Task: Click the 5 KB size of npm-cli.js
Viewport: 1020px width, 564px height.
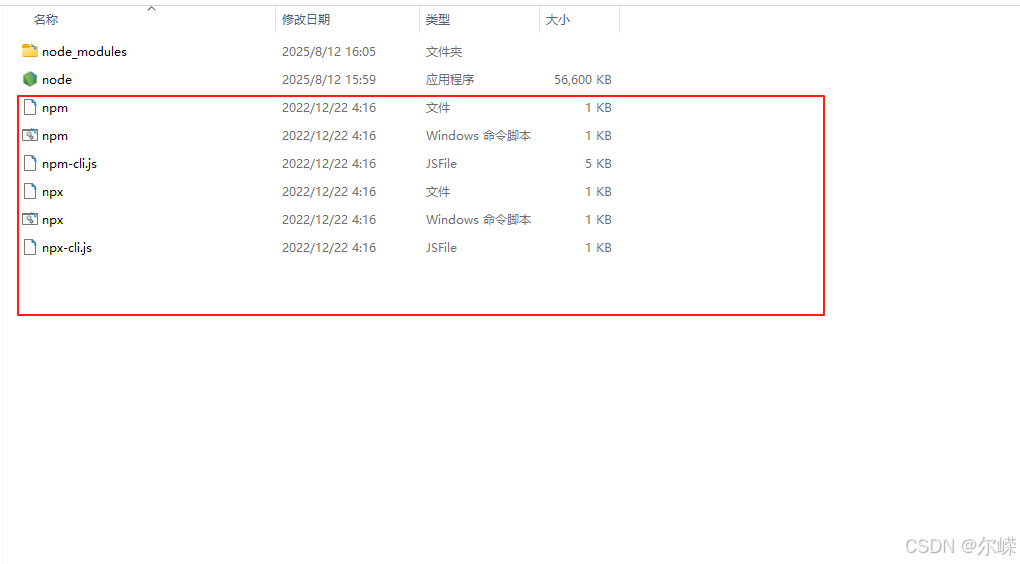Action: (x=598, y=163)
